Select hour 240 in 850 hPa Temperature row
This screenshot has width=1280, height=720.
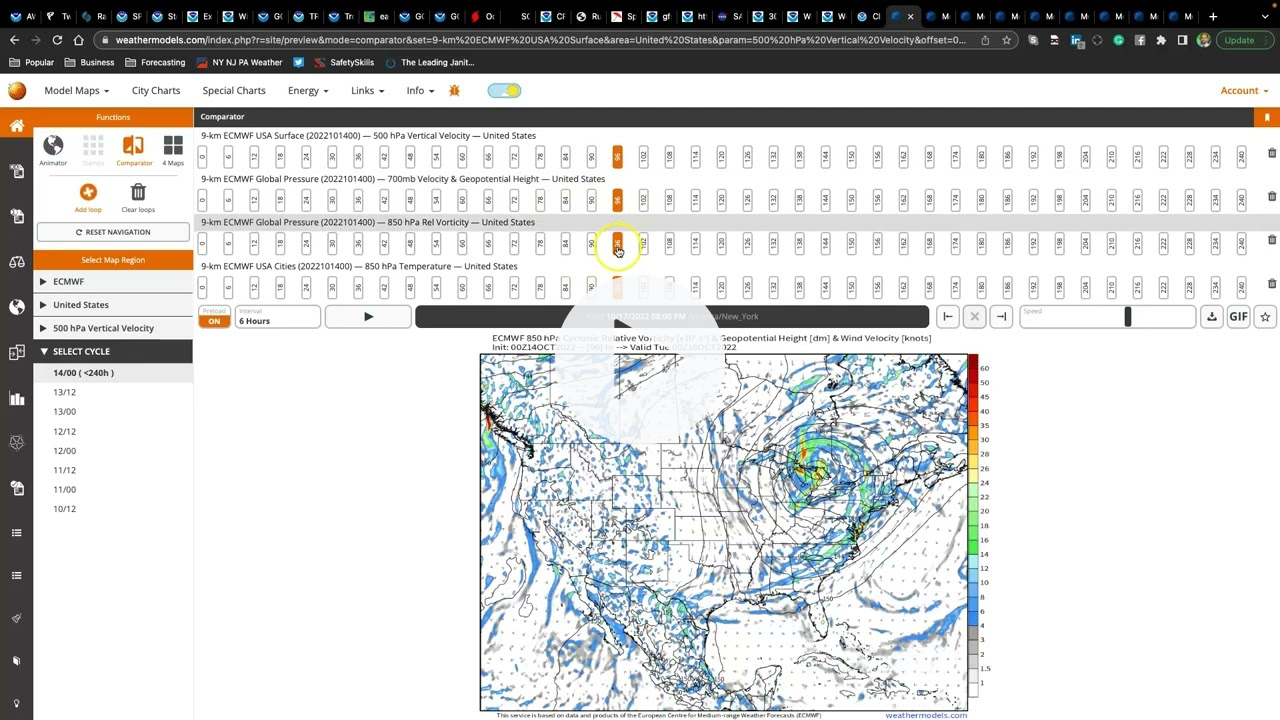[1241, 287]
